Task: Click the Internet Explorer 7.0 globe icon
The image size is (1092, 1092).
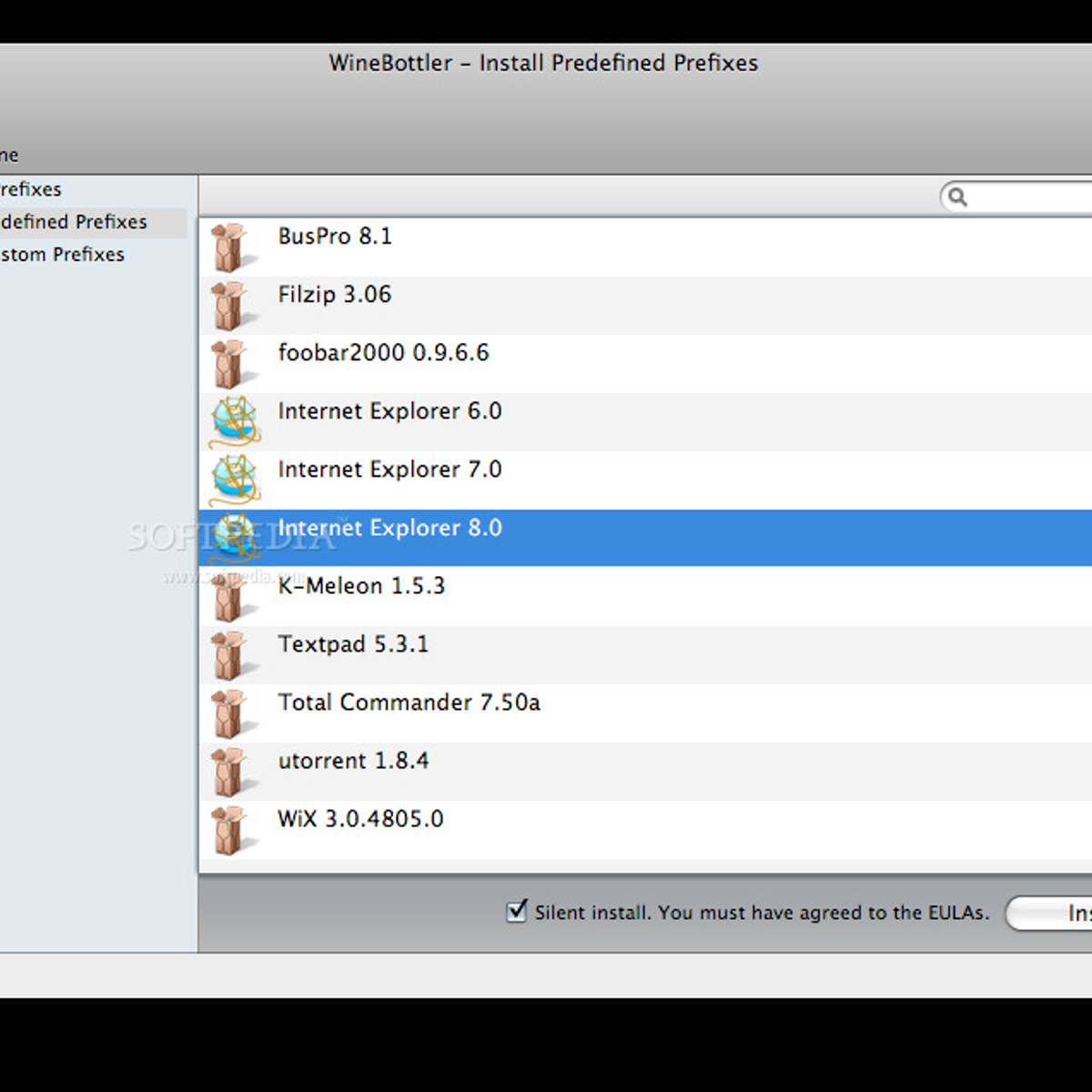Action: (235, 480)
